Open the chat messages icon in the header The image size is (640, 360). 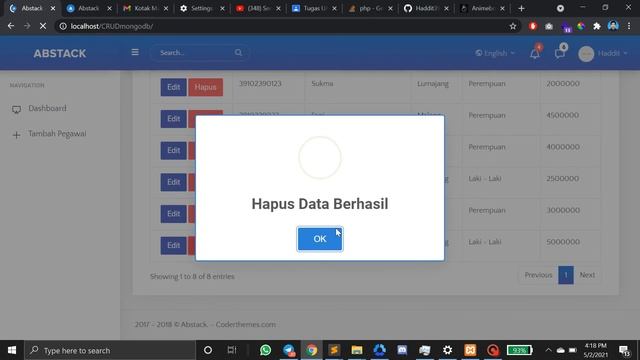[x=560, y=53]
